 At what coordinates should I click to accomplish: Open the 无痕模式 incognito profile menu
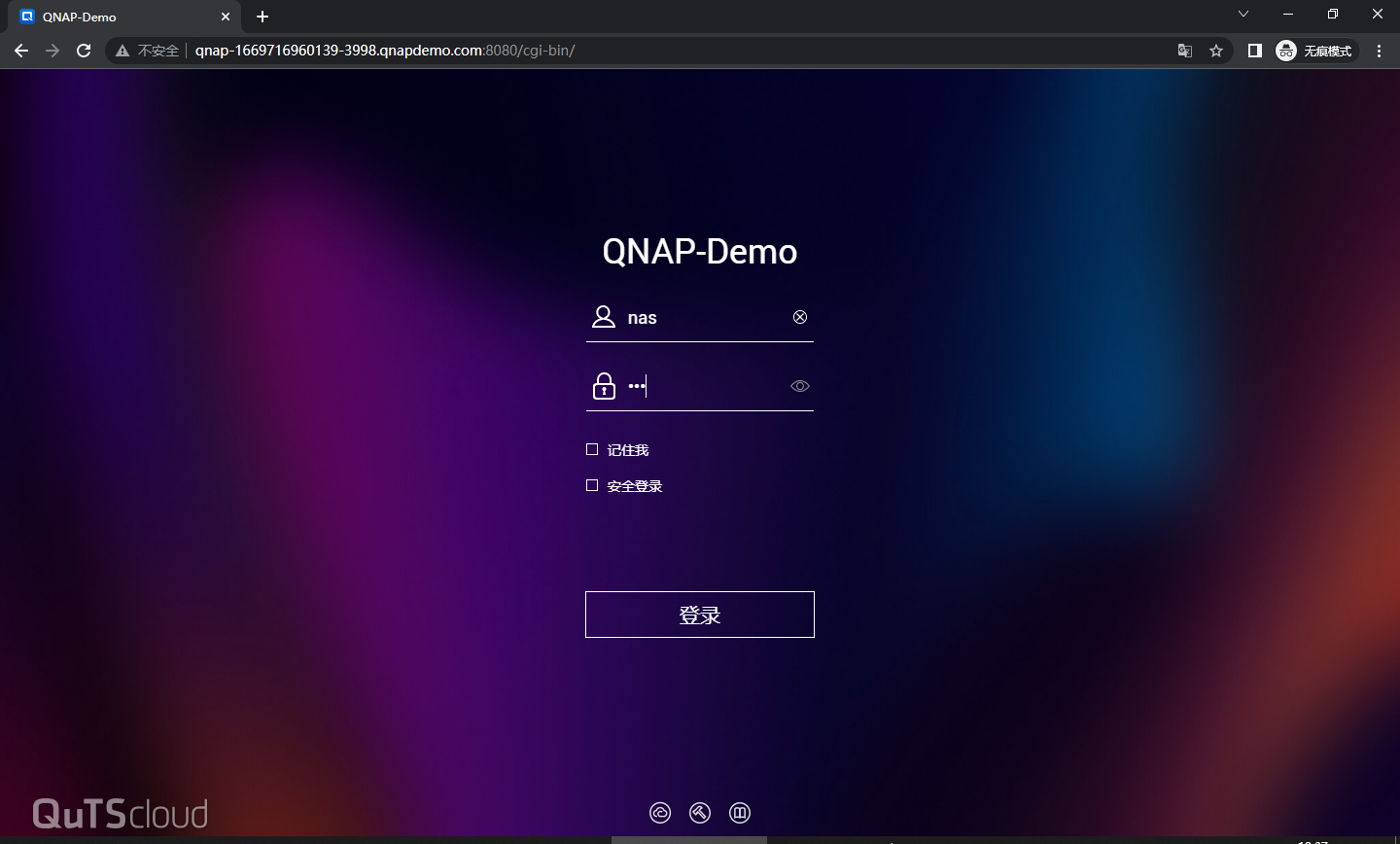(x=1315, y=51)
